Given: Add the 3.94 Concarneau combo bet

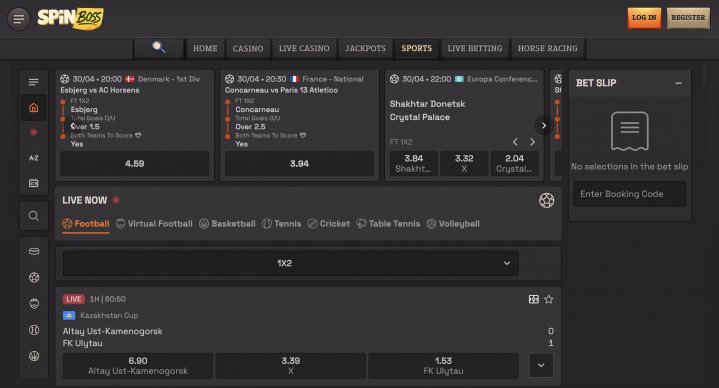Looking at the screenshot, I should click(299, 164).
